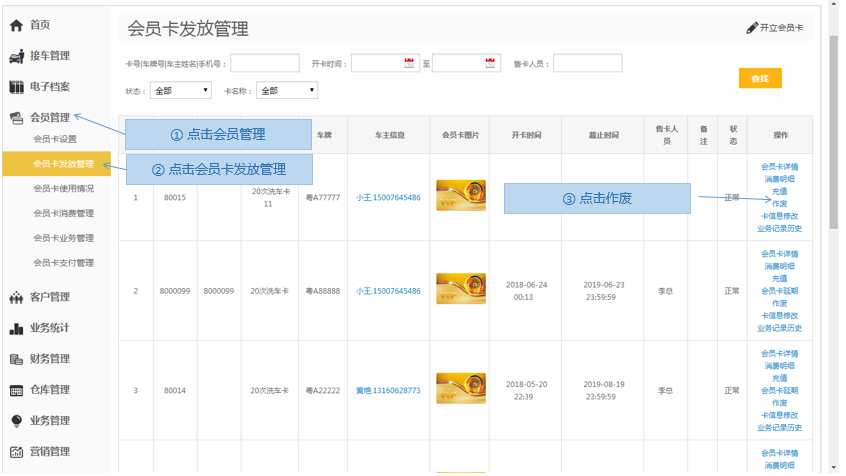The width and height of the screenshot is (846, 476).
Task: Click VIP card thumbnail in row 3
Action: [x=460, y=390]
